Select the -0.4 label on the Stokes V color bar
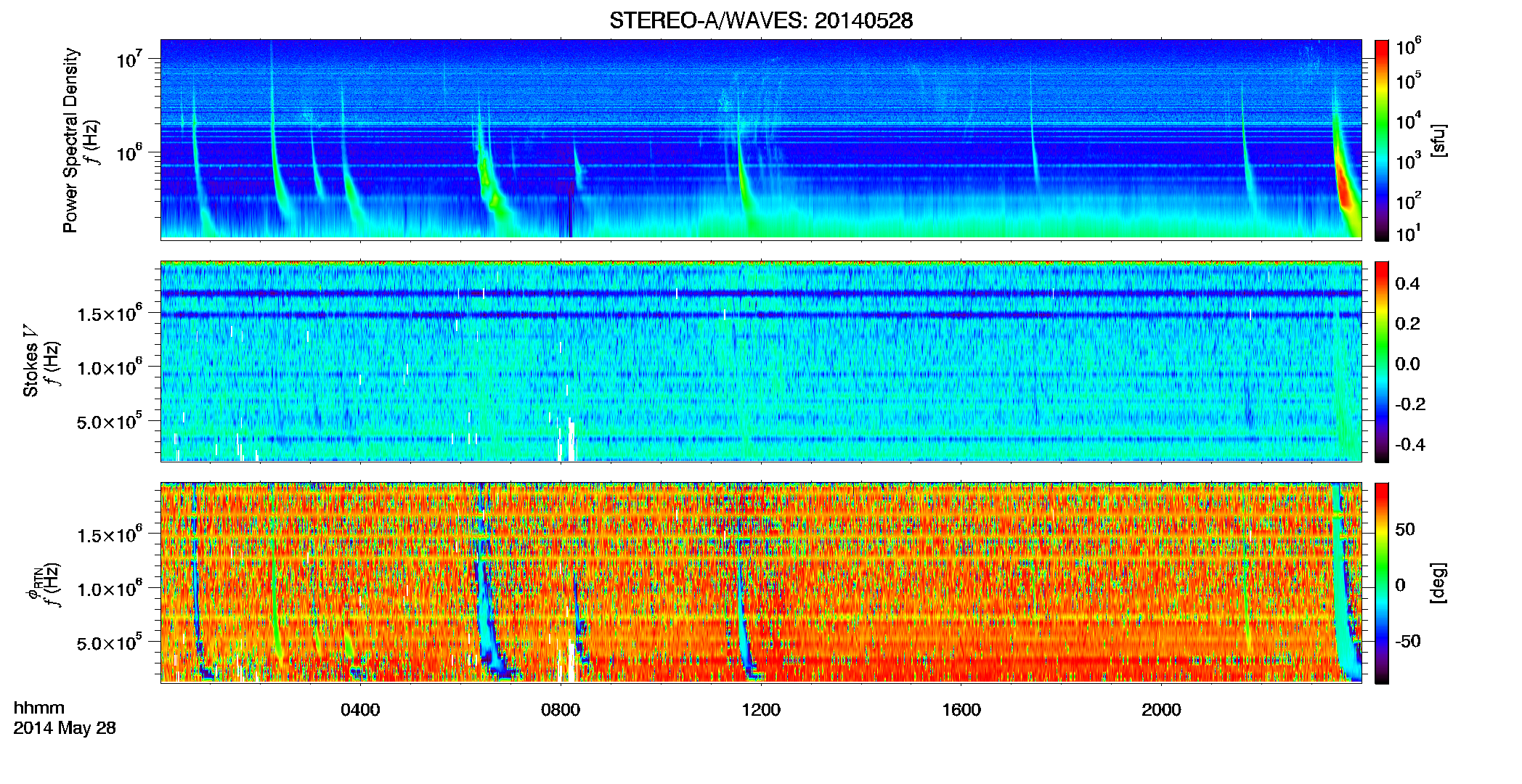 coord(1410,444)
